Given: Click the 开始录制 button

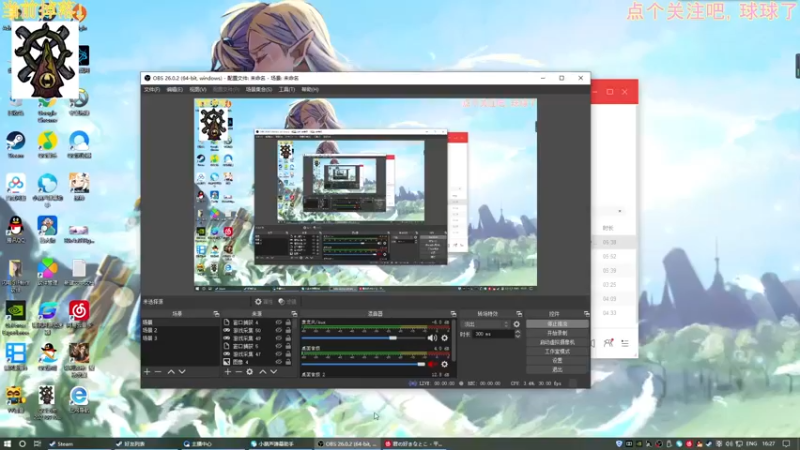Looking at the screenshot, I should tap(557, 333).
